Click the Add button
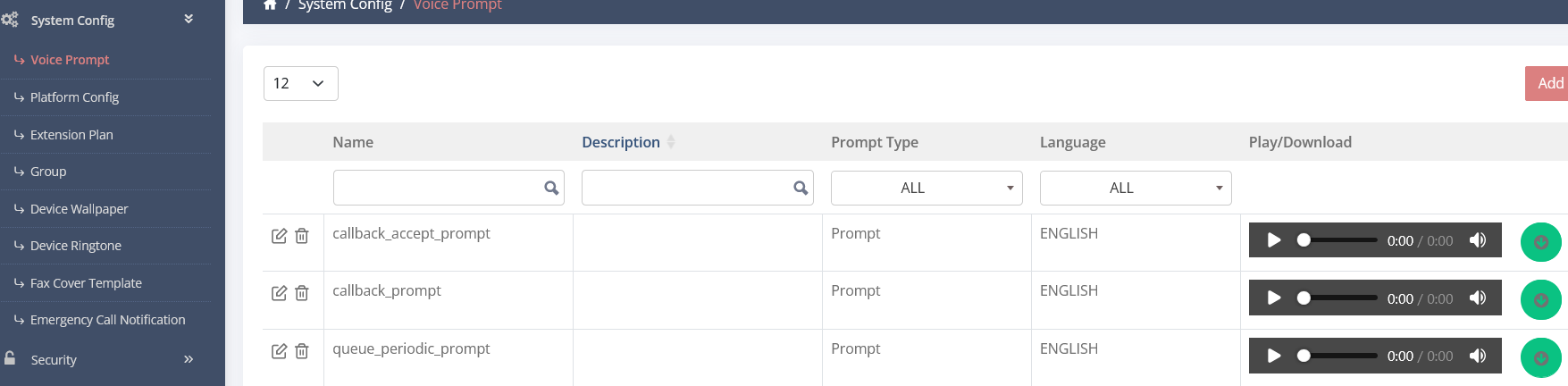Image resolution: width=1568 pixels, height=386 pixels. [x=1548, y=83]
